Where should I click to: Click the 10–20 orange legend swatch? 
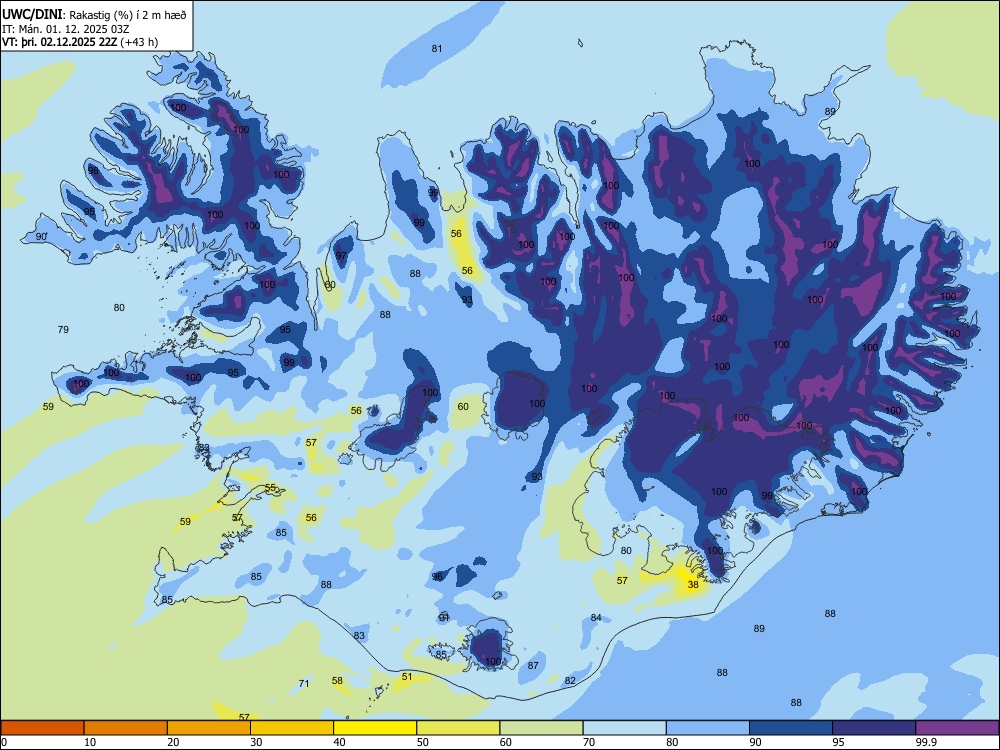(126, 728)
